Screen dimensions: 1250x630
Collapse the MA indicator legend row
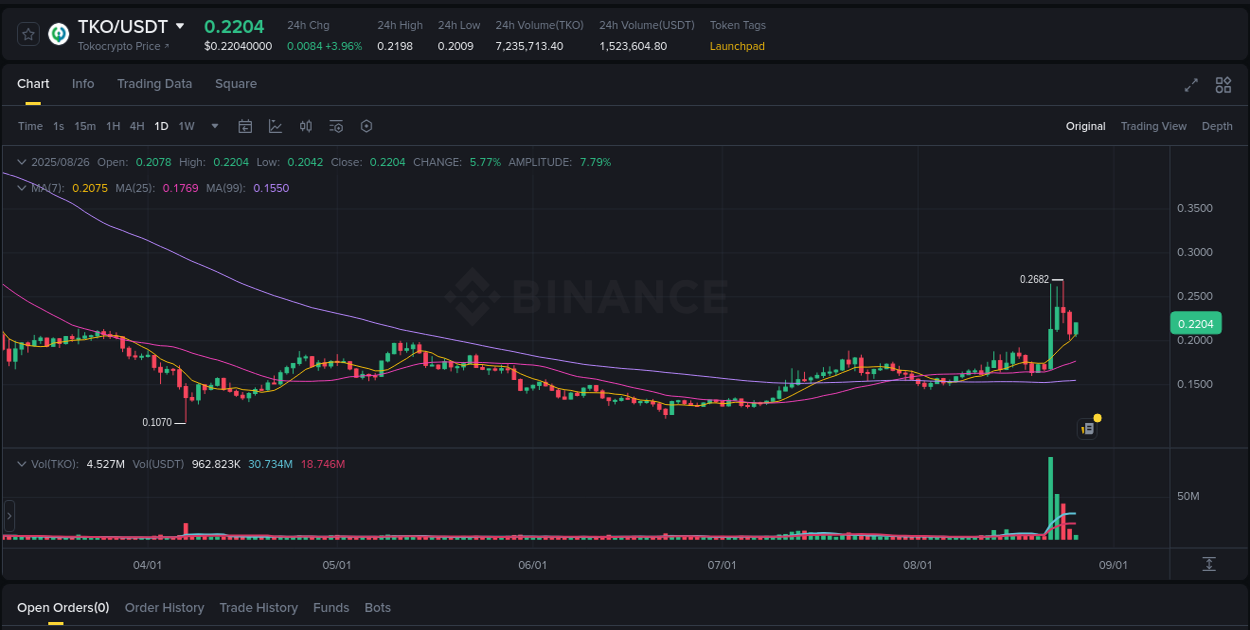tap(21, 187)
